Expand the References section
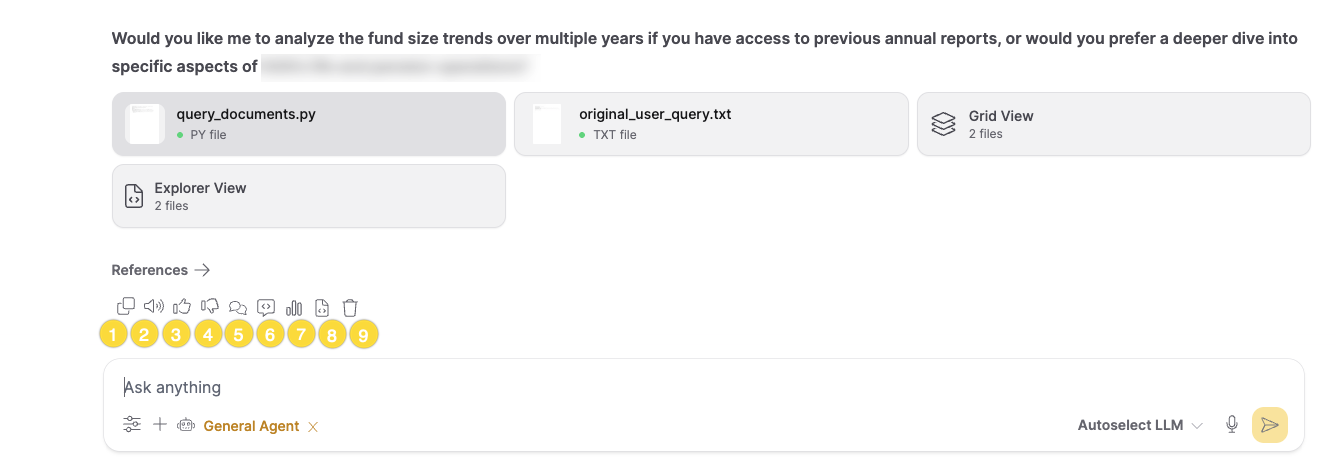 pos(161,270)
